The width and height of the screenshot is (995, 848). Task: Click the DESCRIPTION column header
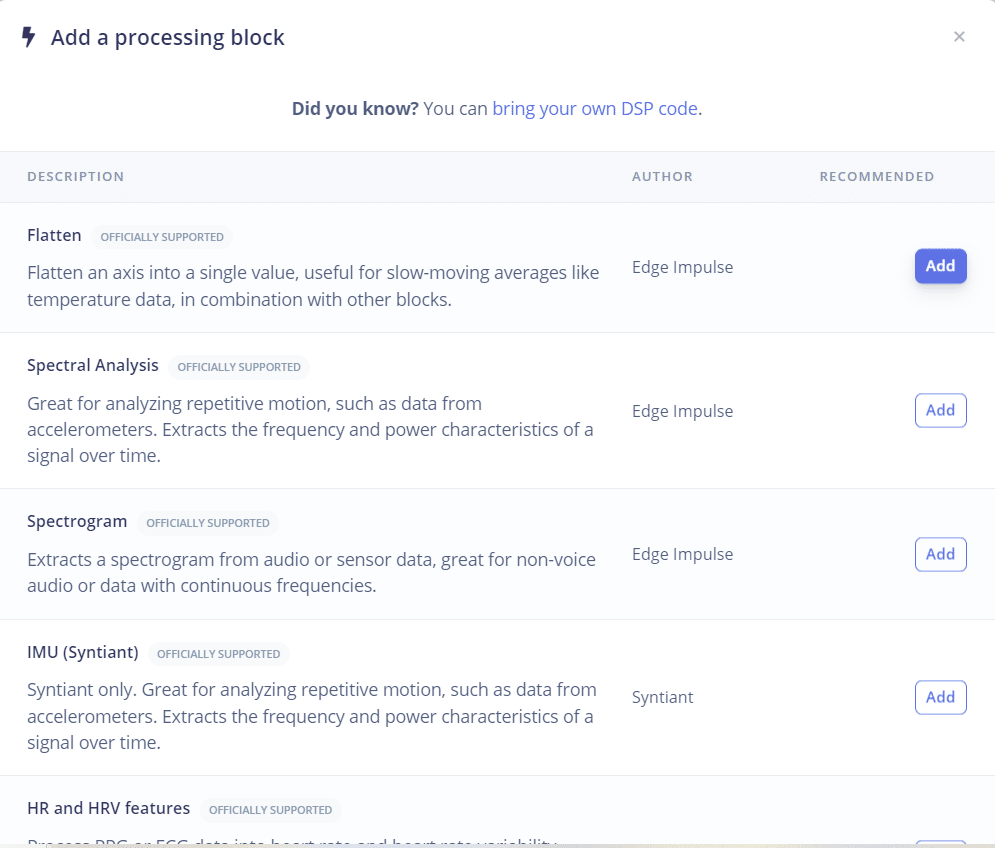76,177
